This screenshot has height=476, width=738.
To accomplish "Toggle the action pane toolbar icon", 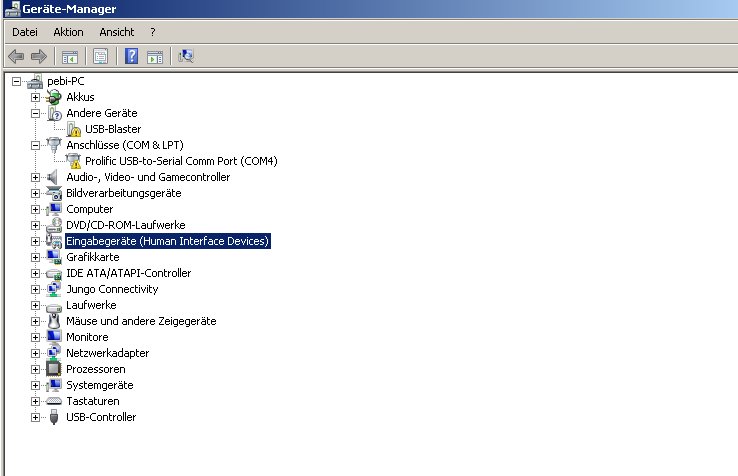I will [155, 56].
